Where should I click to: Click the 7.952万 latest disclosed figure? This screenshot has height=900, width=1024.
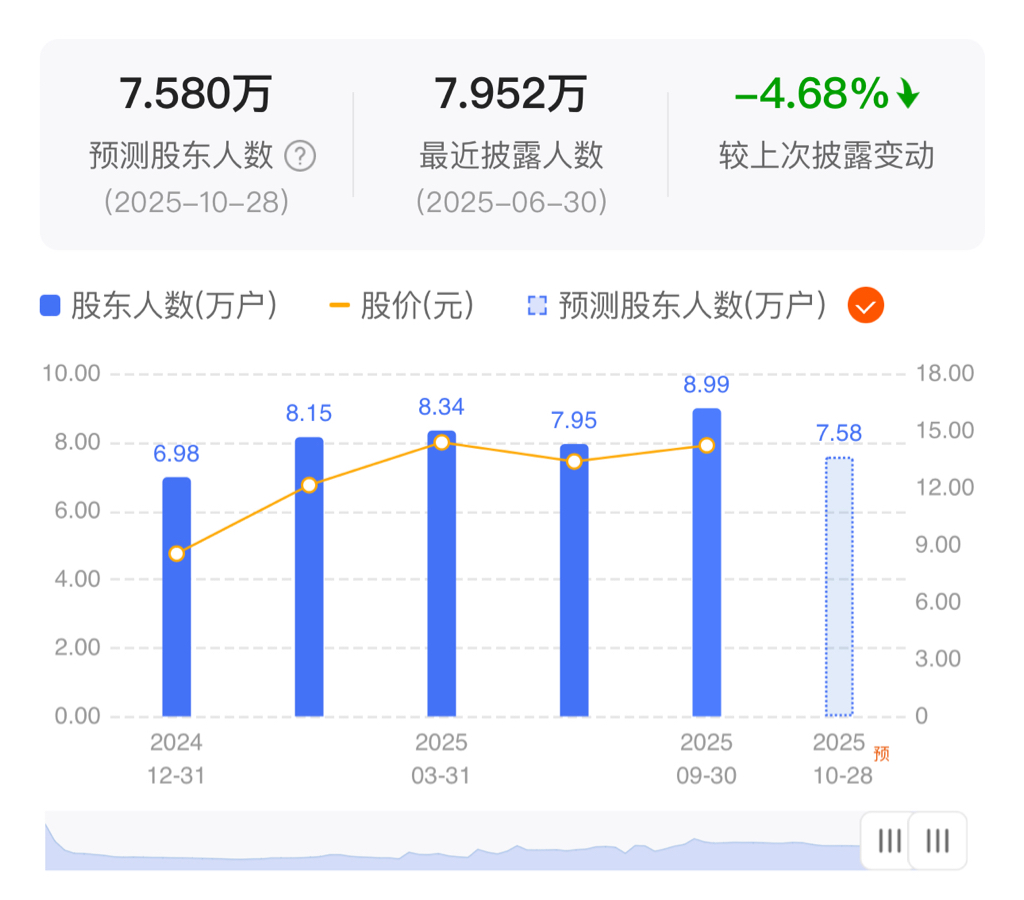coord(511,93)
